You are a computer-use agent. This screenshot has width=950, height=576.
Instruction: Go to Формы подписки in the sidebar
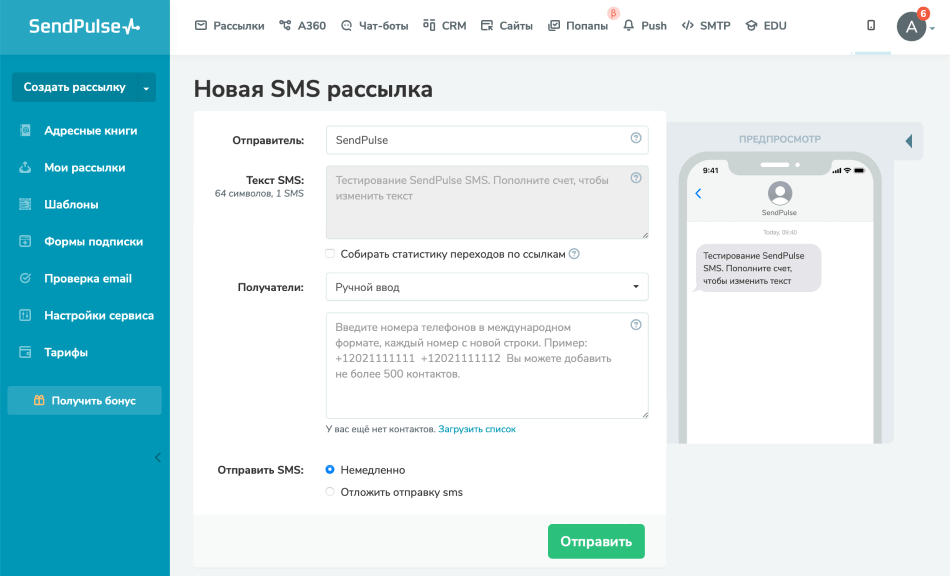coord(93,241)
